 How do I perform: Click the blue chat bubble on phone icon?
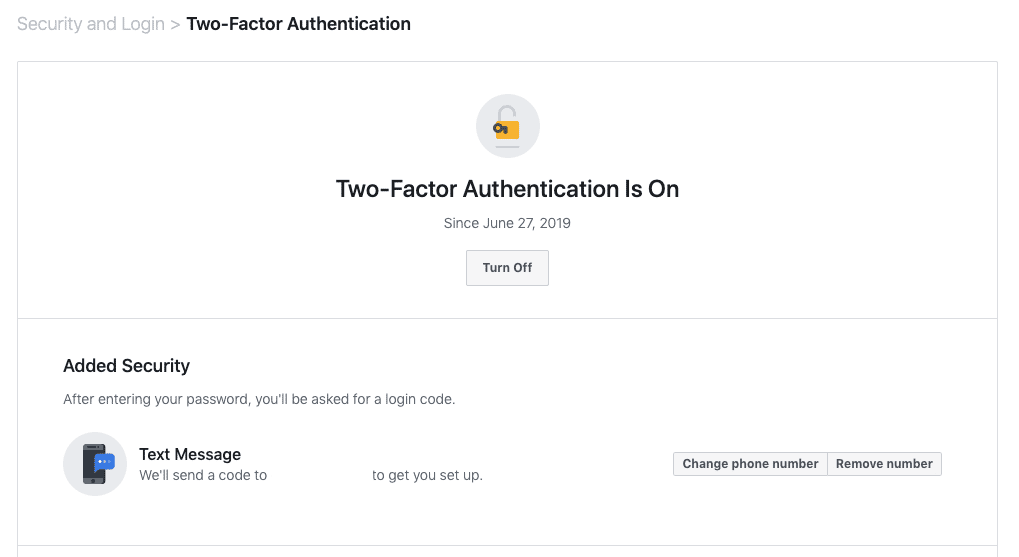coord(105,461)
